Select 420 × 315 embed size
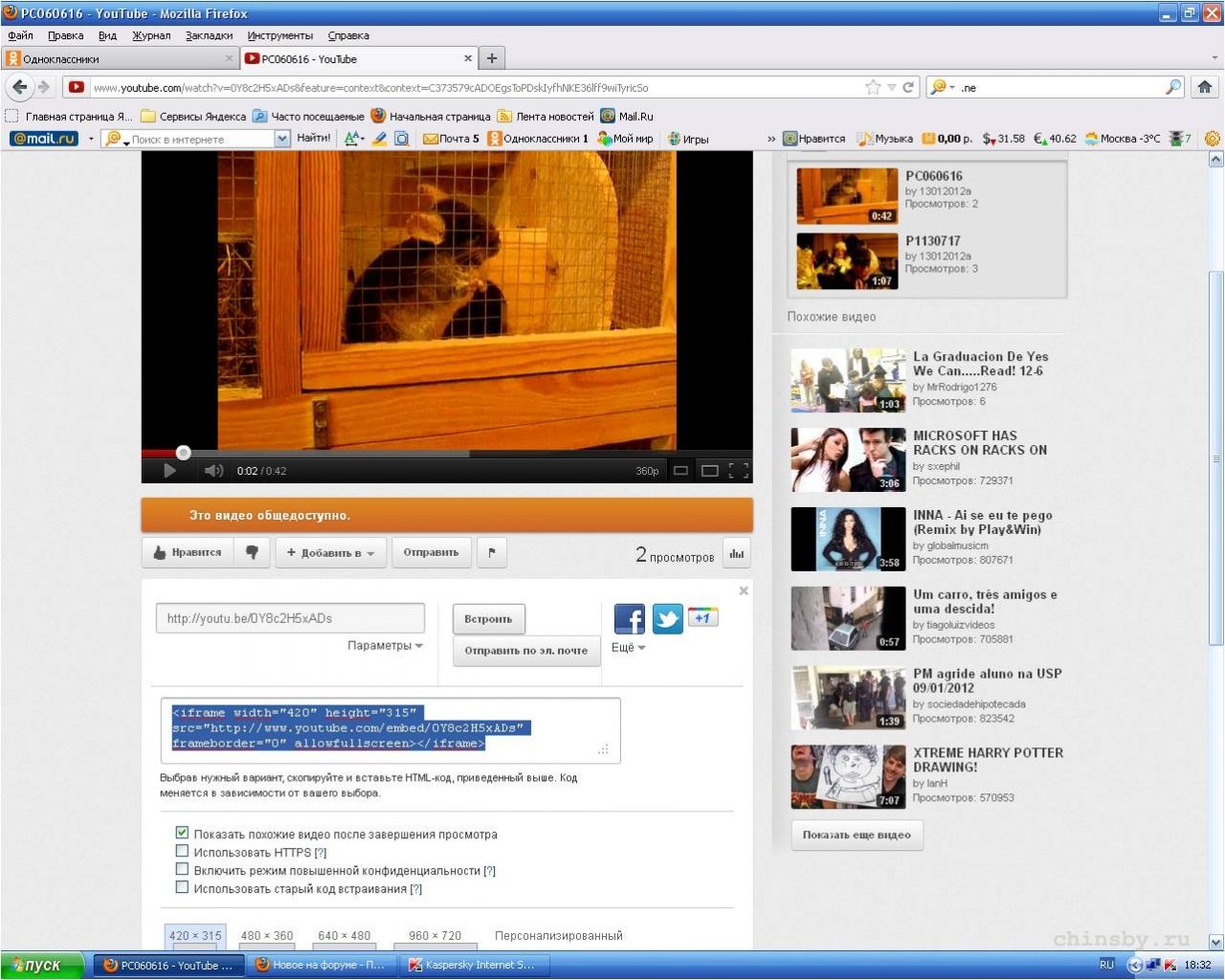The image size is (1225, 980). tap(195, 936)
